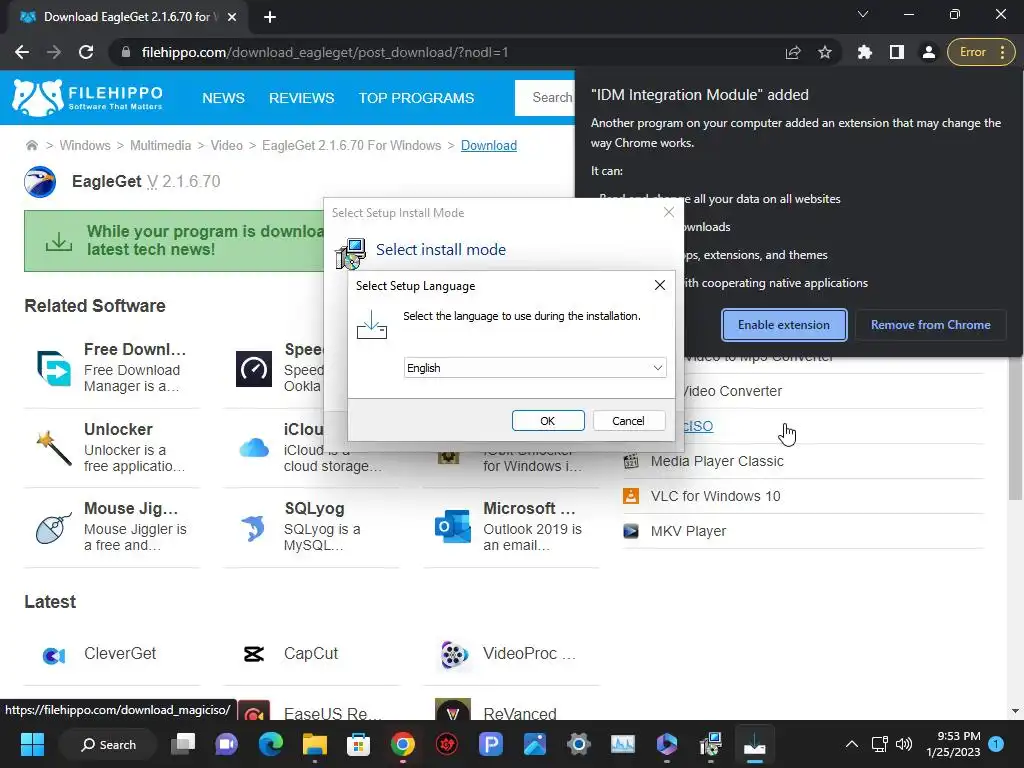Click the Download breadcrumb link
The image size is (1024, 768).
[488, 145]
